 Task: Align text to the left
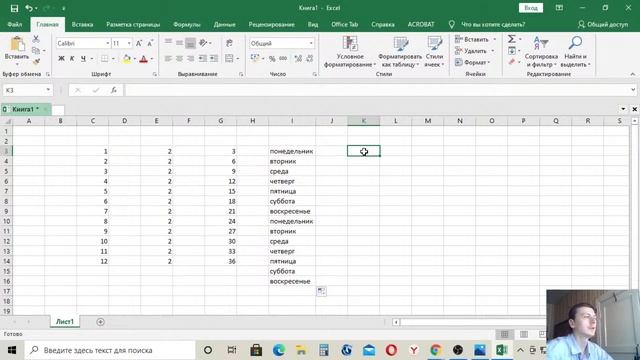[x=168, y=59]
